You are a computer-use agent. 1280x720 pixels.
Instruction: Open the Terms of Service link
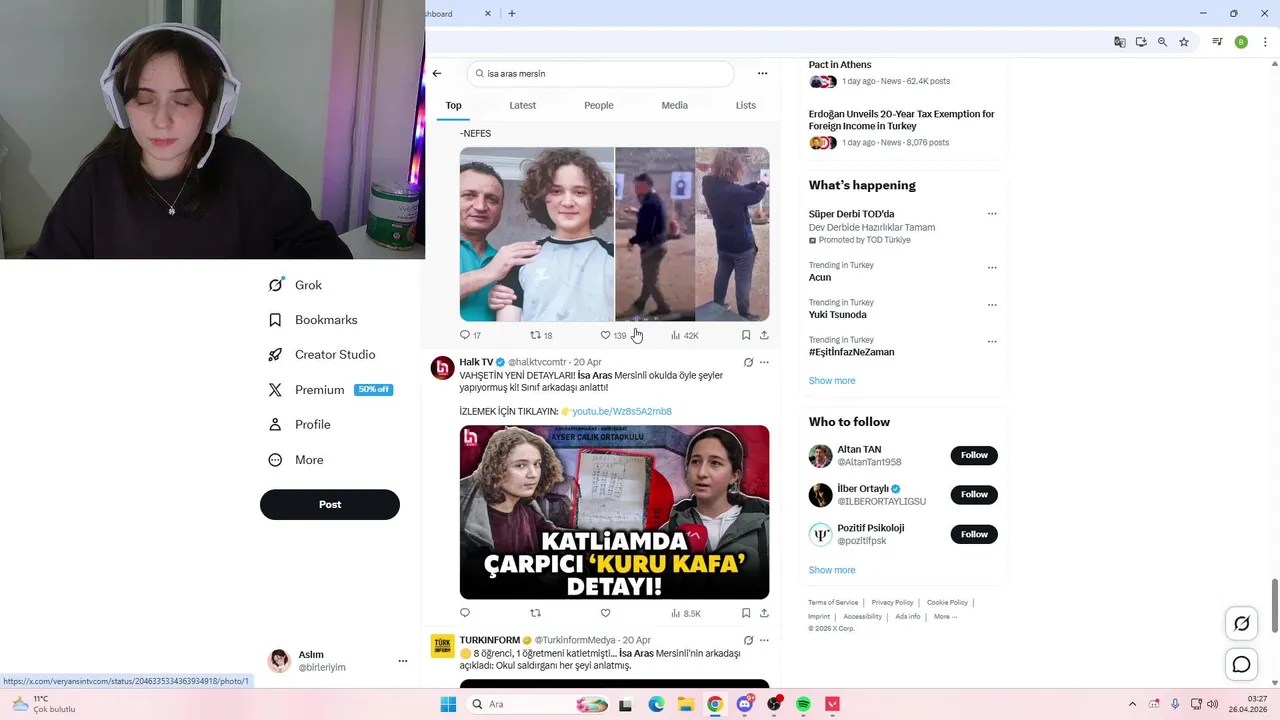pos(833,603)
